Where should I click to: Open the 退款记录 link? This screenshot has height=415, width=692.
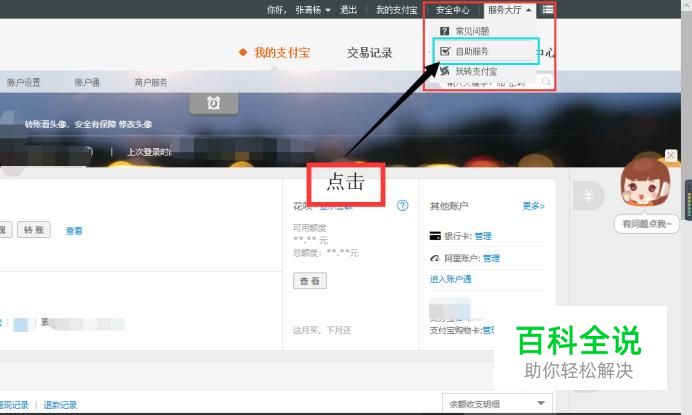point(60,405)
